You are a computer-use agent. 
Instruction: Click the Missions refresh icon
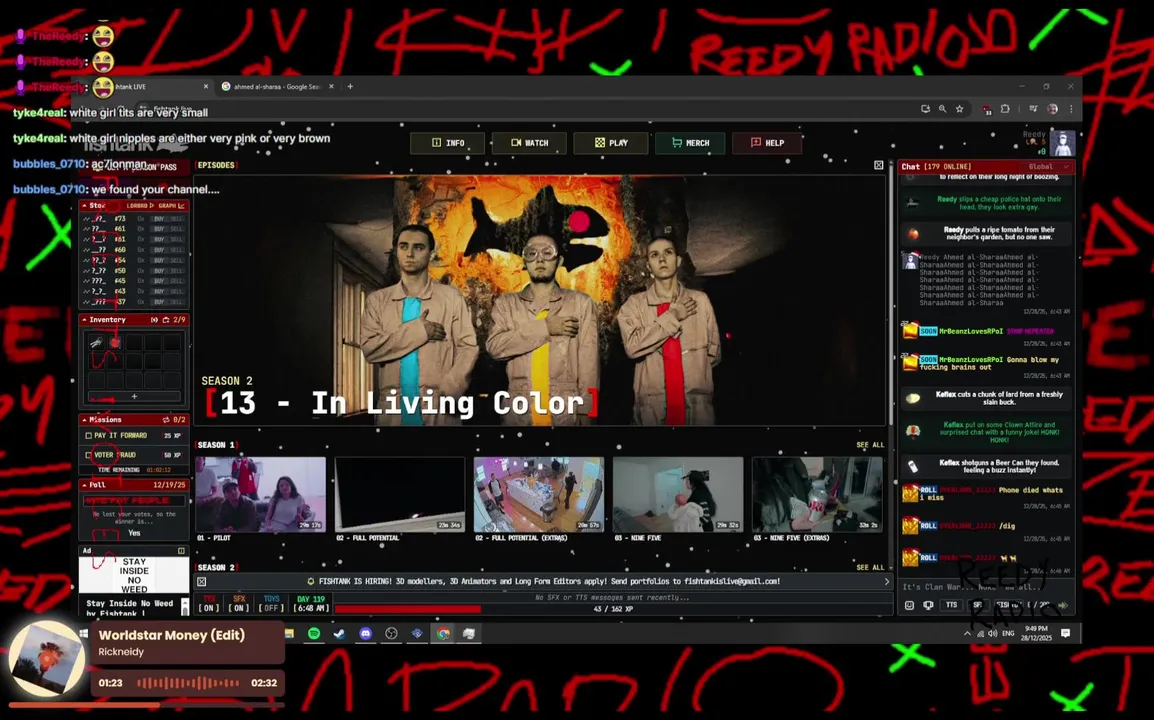click(x=166, y=420)
